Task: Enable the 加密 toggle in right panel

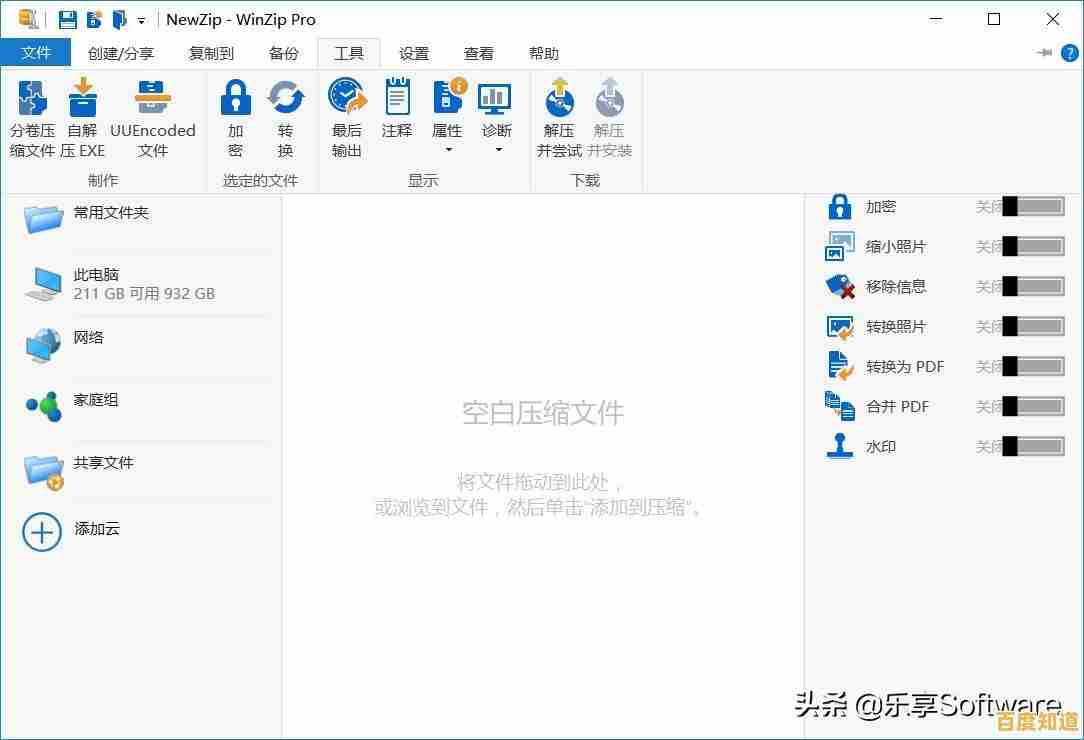Action: click(1031, 206)
